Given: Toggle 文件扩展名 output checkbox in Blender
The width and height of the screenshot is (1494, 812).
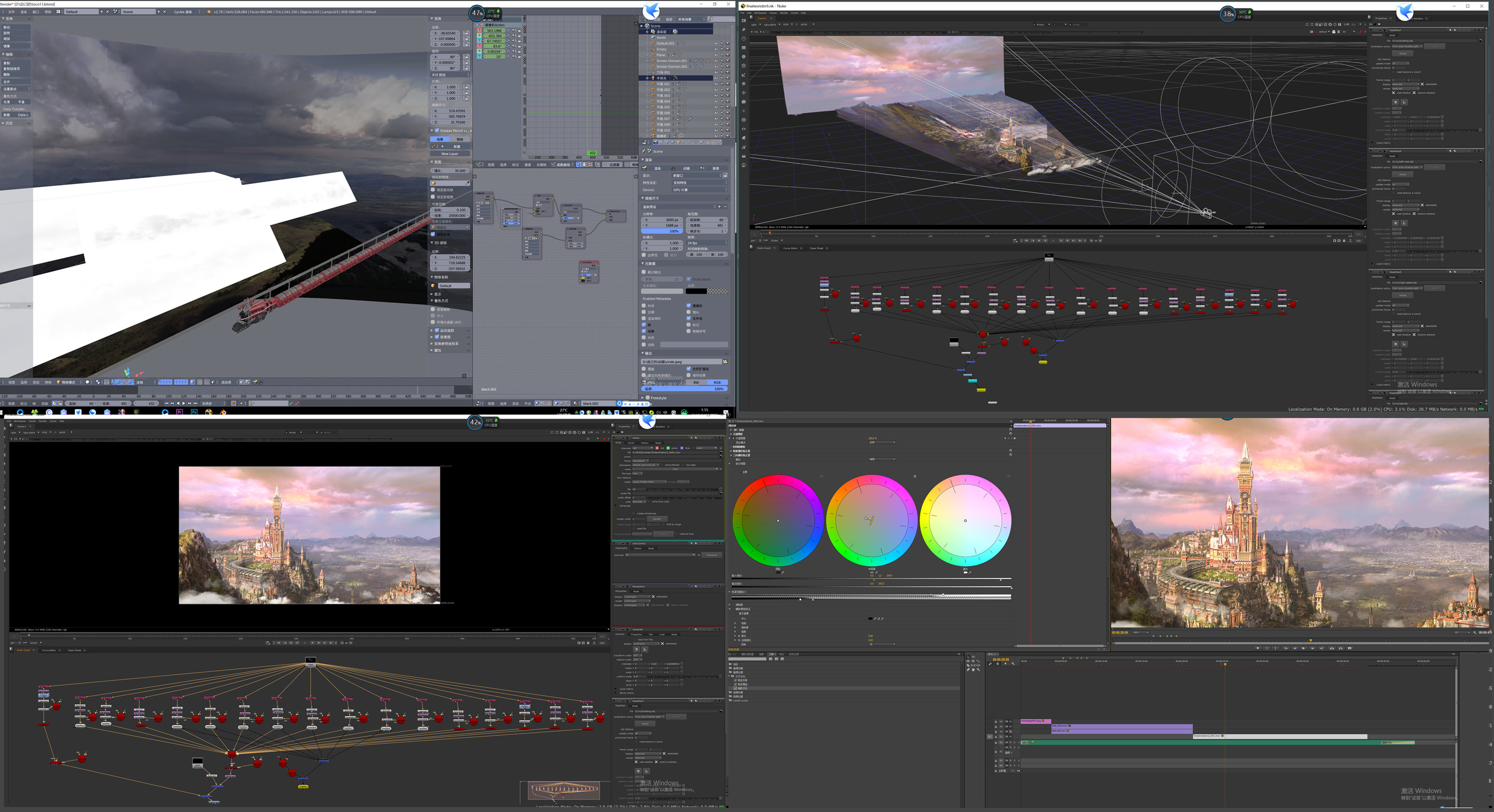Looking at the screenshot, I should pyautogui.click(x=689, y=368).
